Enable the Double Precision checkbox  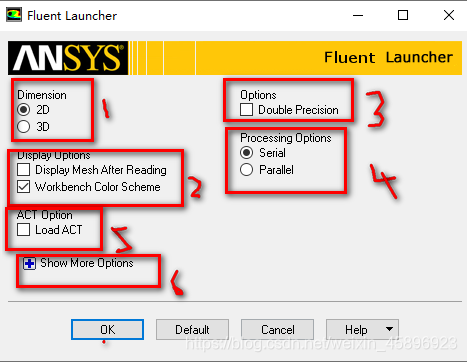pyautogui.click(x=246, y=110)
